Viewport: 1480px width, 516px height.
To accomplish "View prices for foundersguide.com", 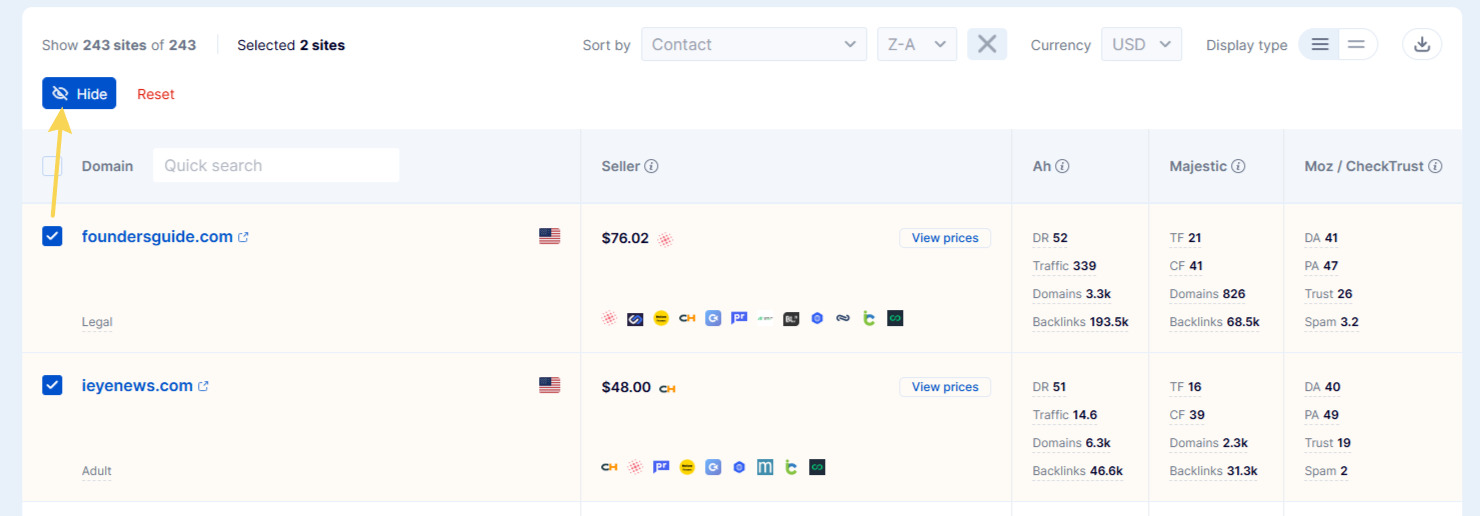I will (x=945, y=238).
